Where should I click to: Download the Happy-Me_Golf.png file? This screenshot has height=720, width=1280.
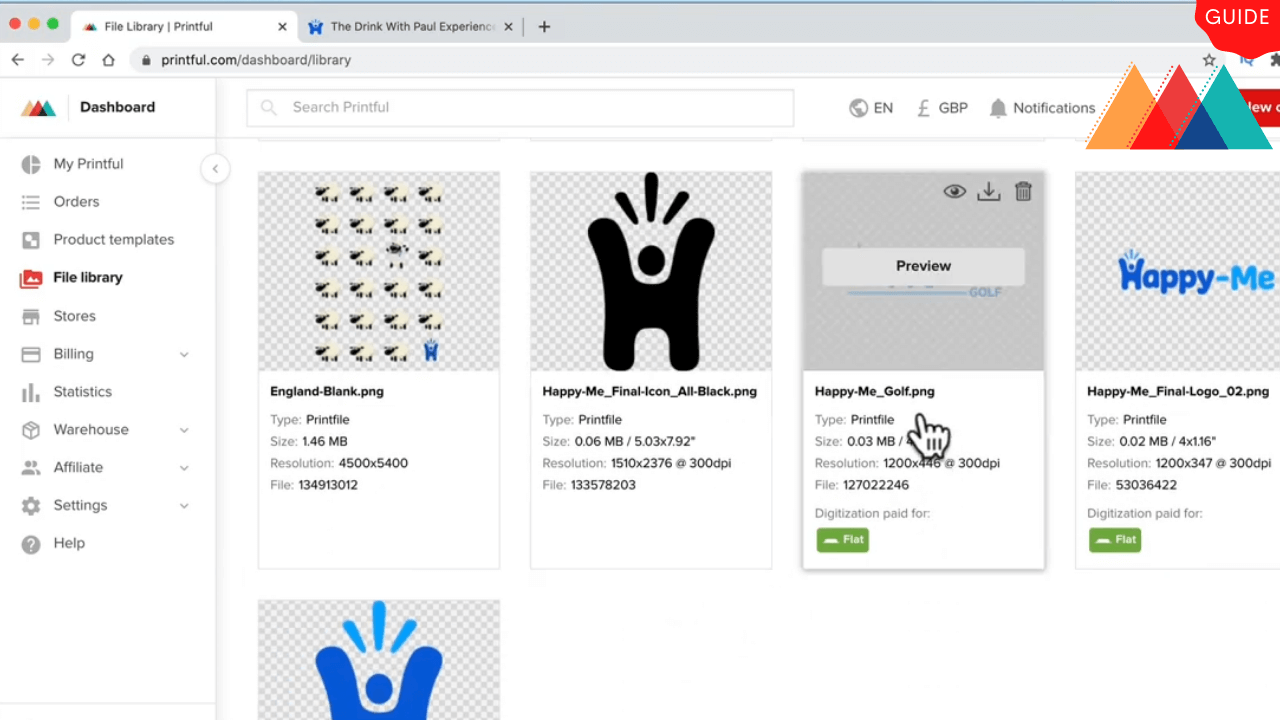tap(989, 191)
